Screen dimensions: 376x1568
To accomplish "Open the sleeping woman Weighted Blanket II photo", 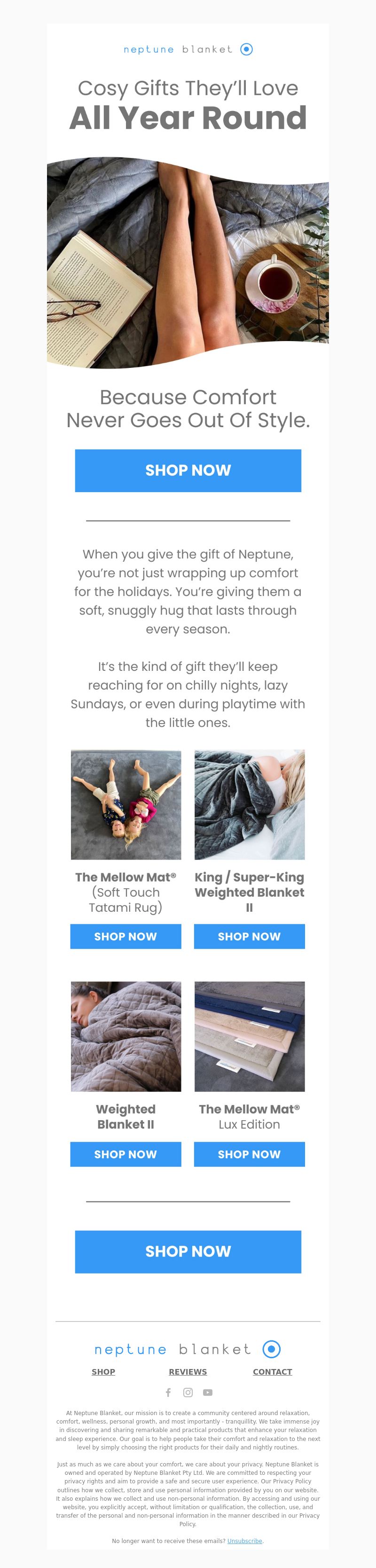I will [x=126, y=1036].
